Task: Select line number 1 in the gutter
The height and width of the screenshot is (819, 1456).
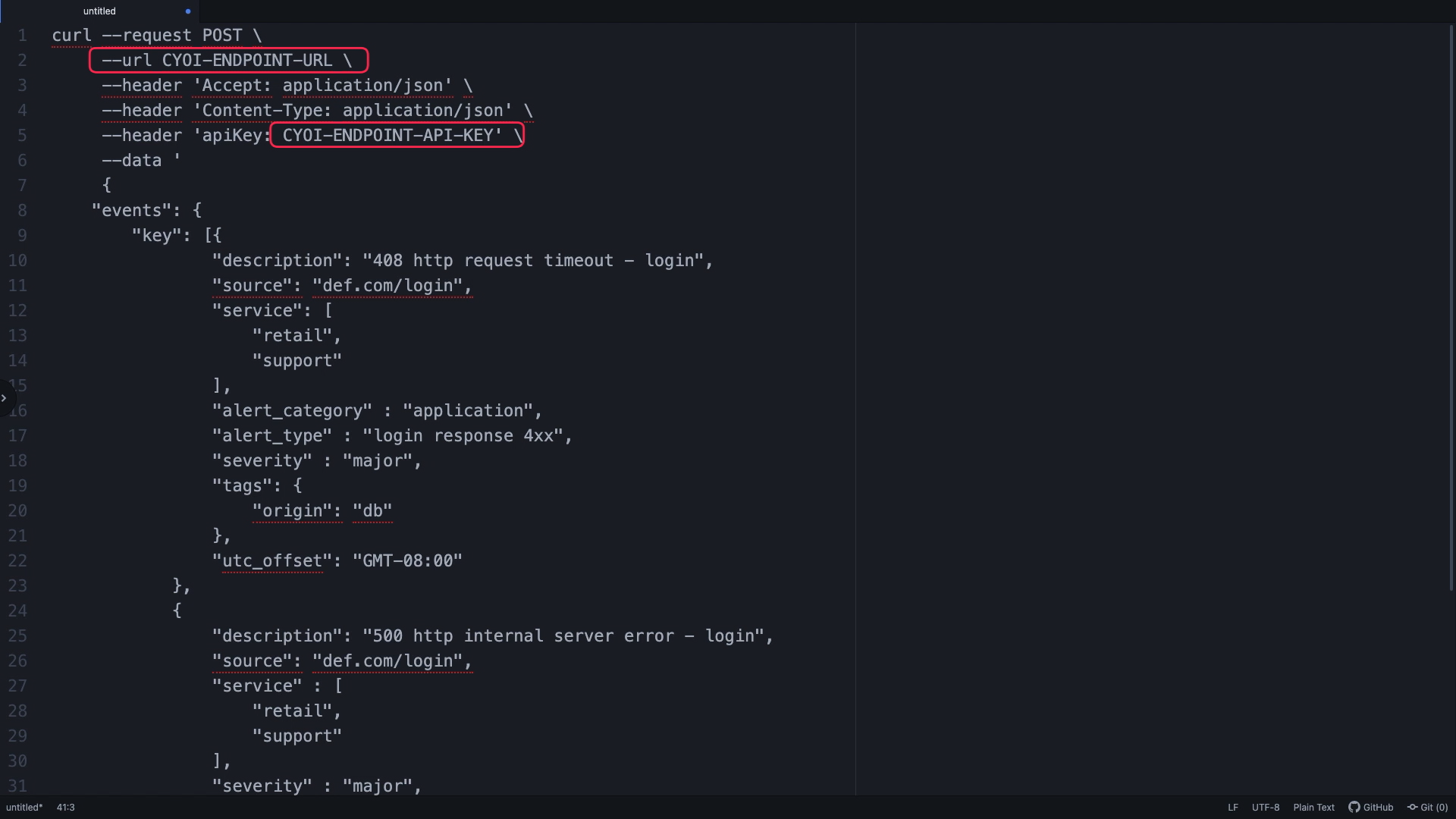Action: [23, 36]
